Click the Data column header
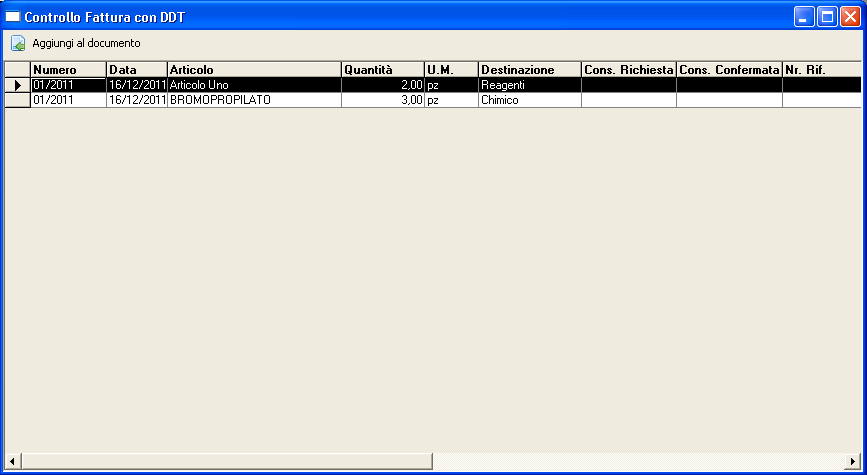 click(136, 69)
